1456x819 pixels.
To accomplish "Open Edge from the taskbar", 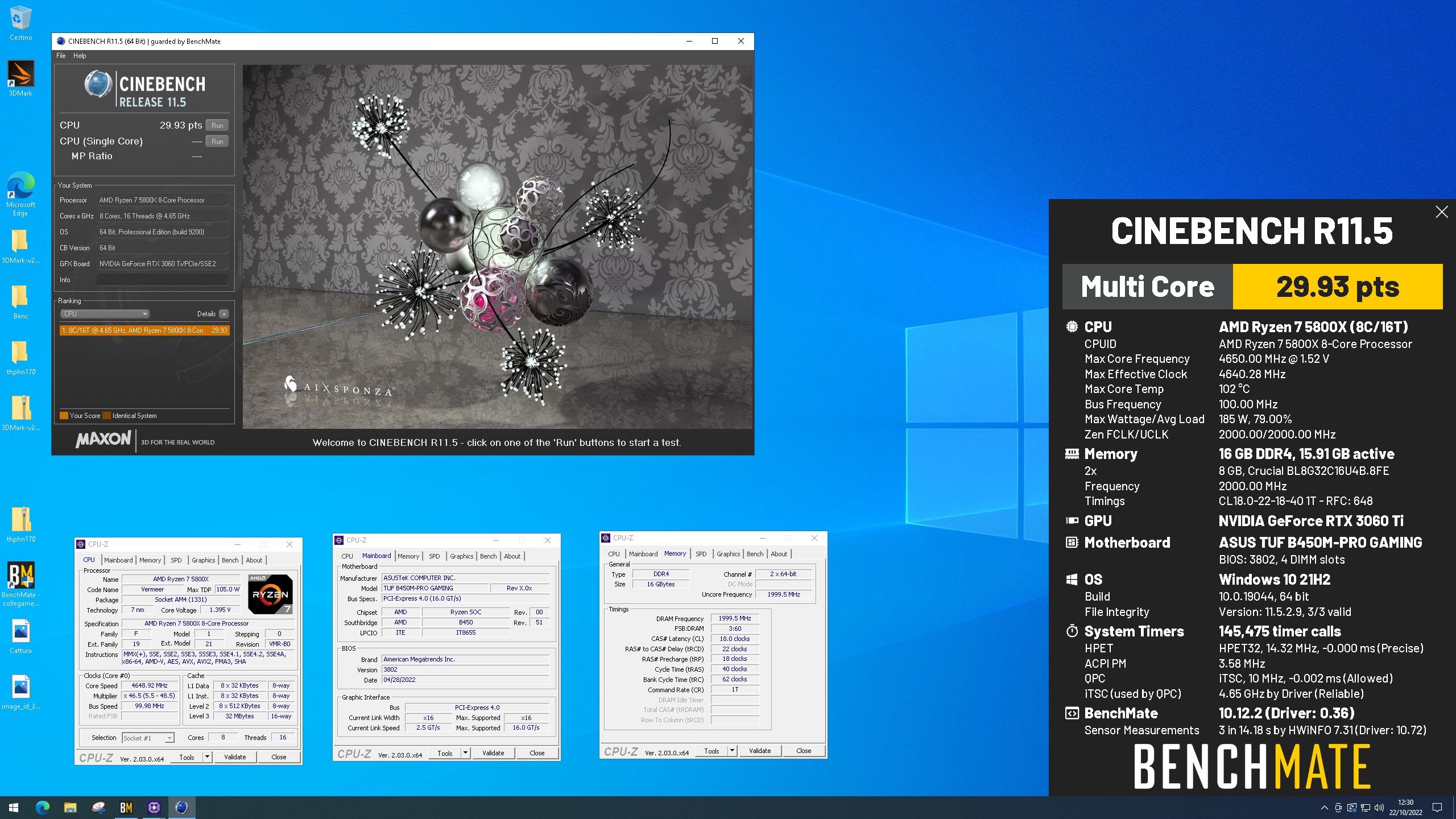I will point(43,808).
